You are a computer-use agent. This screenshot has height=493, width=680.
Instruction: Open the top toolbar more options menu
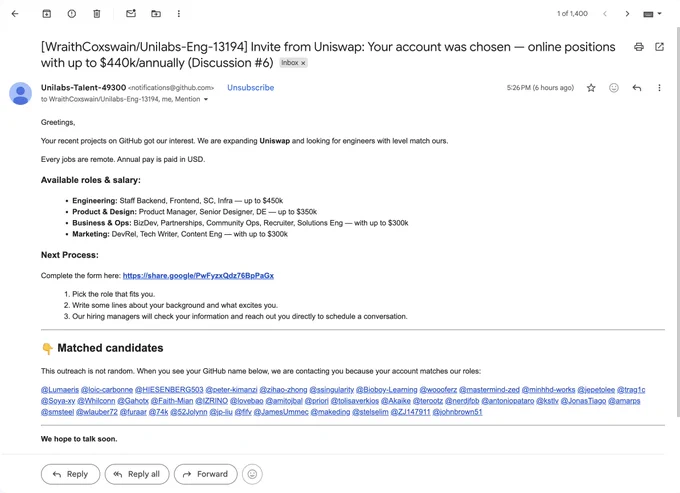click(x=179, y=14)
